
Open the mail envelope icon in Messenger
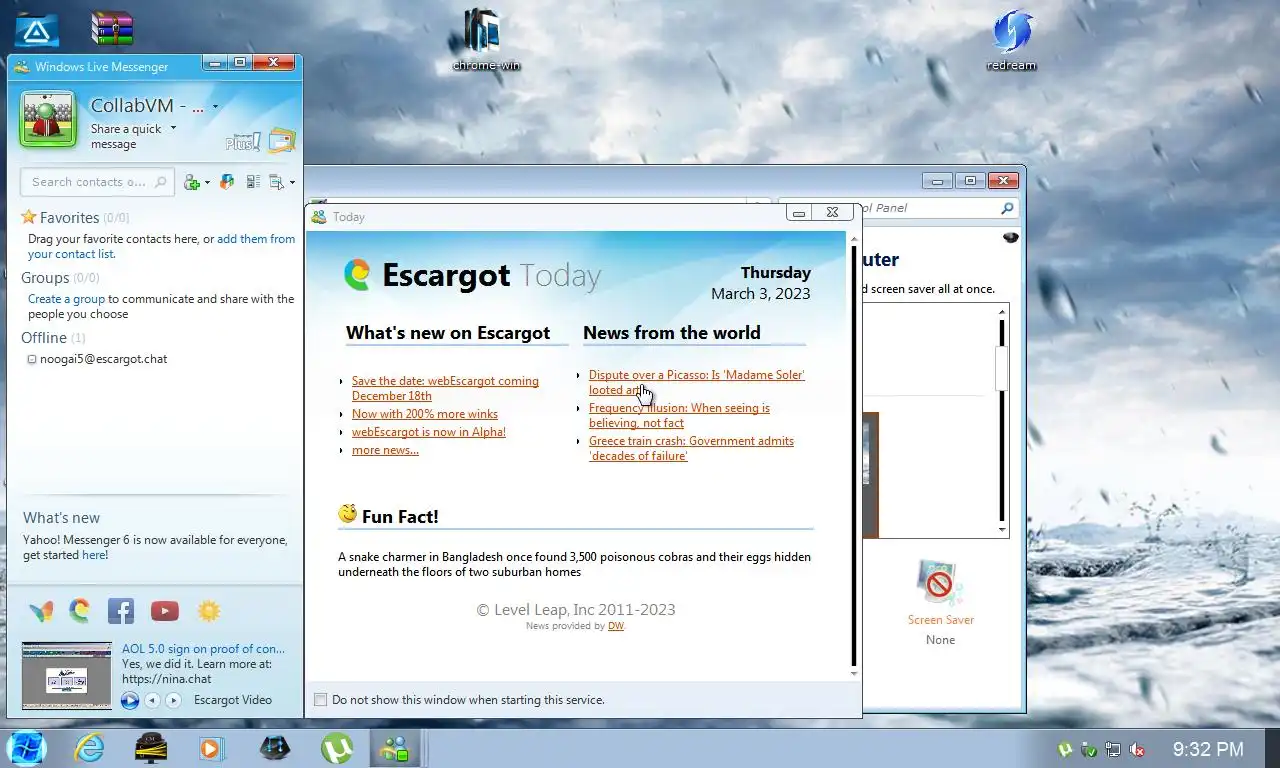coord(282,141)
